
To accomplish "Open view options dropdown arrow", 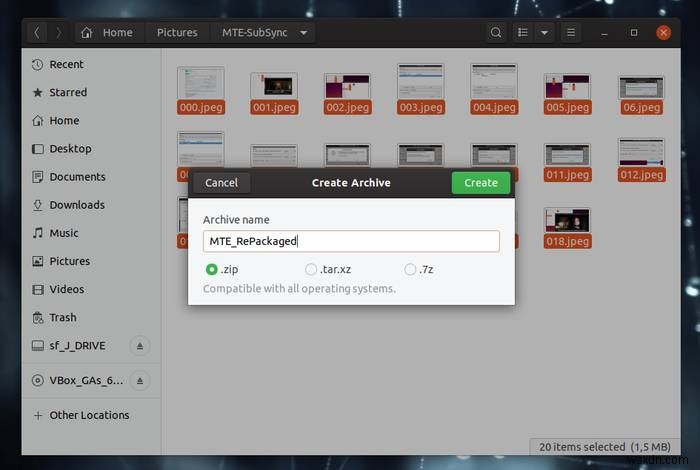I will [544, 33].
